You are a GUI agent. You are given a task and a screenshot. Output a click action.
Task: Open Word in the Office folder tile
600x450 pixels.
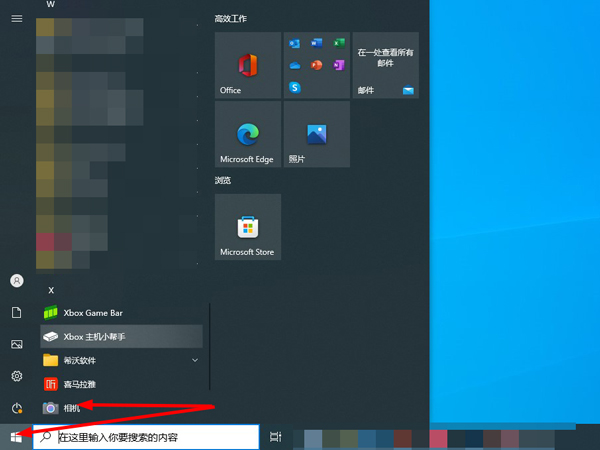(316, 43)
